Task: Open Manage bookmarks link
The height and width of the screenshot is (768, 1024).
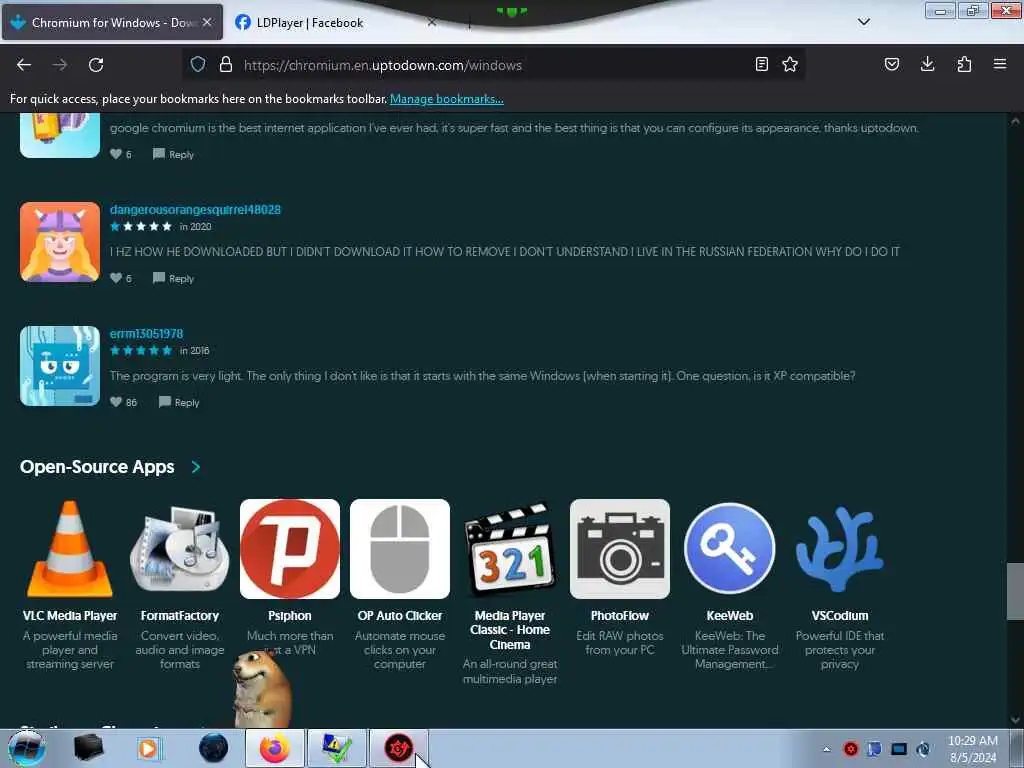Action: click(x=447, y=99)
